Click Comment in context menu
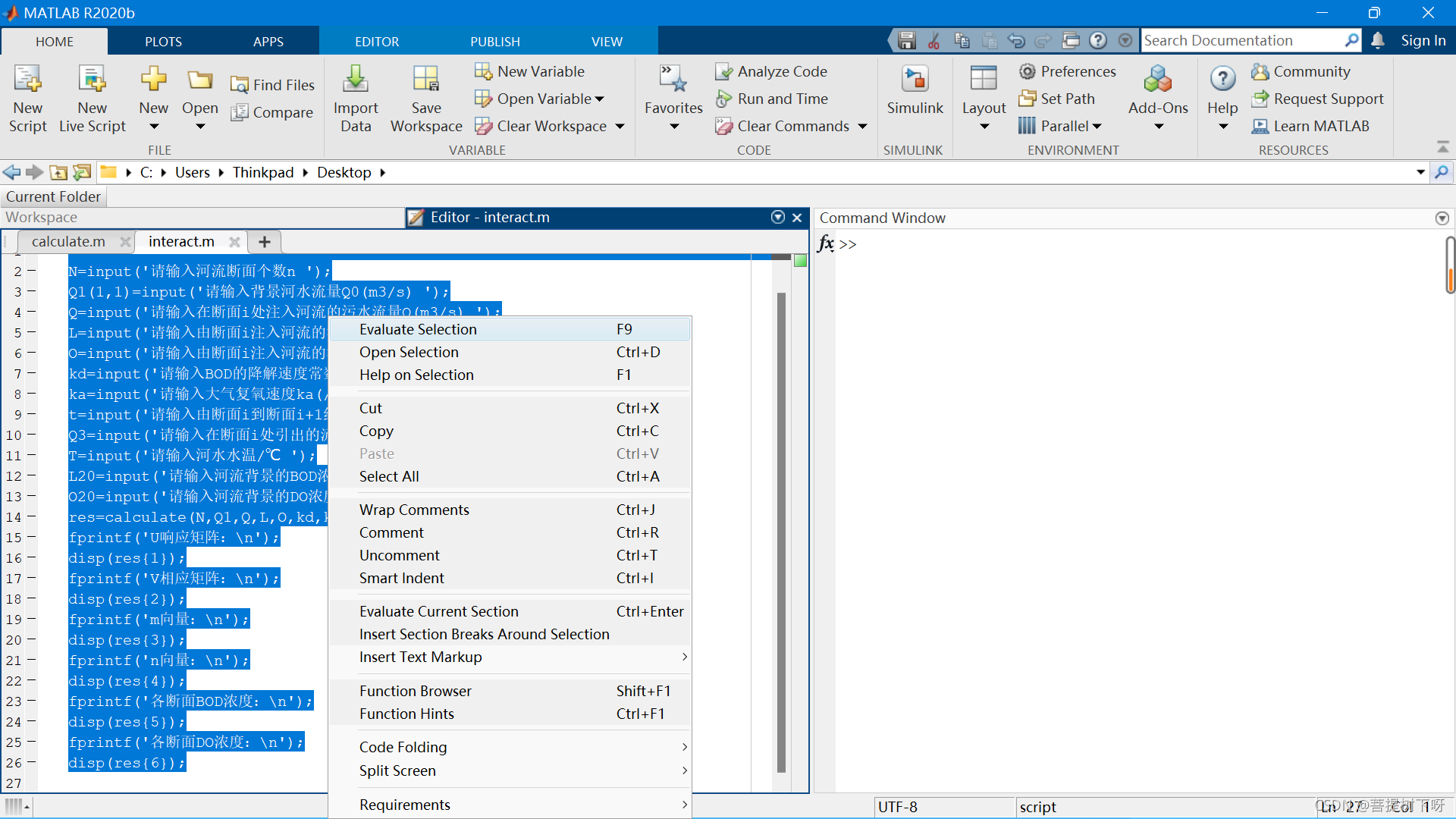 point(391,532)
